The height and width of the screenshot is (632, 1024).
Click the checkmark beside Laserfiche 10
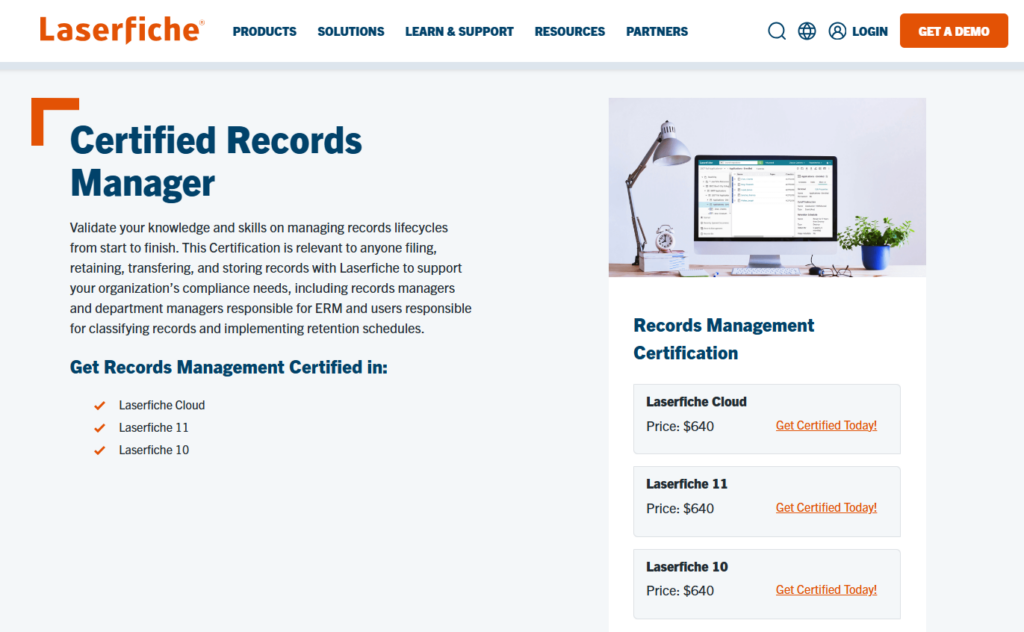(99, 450)
